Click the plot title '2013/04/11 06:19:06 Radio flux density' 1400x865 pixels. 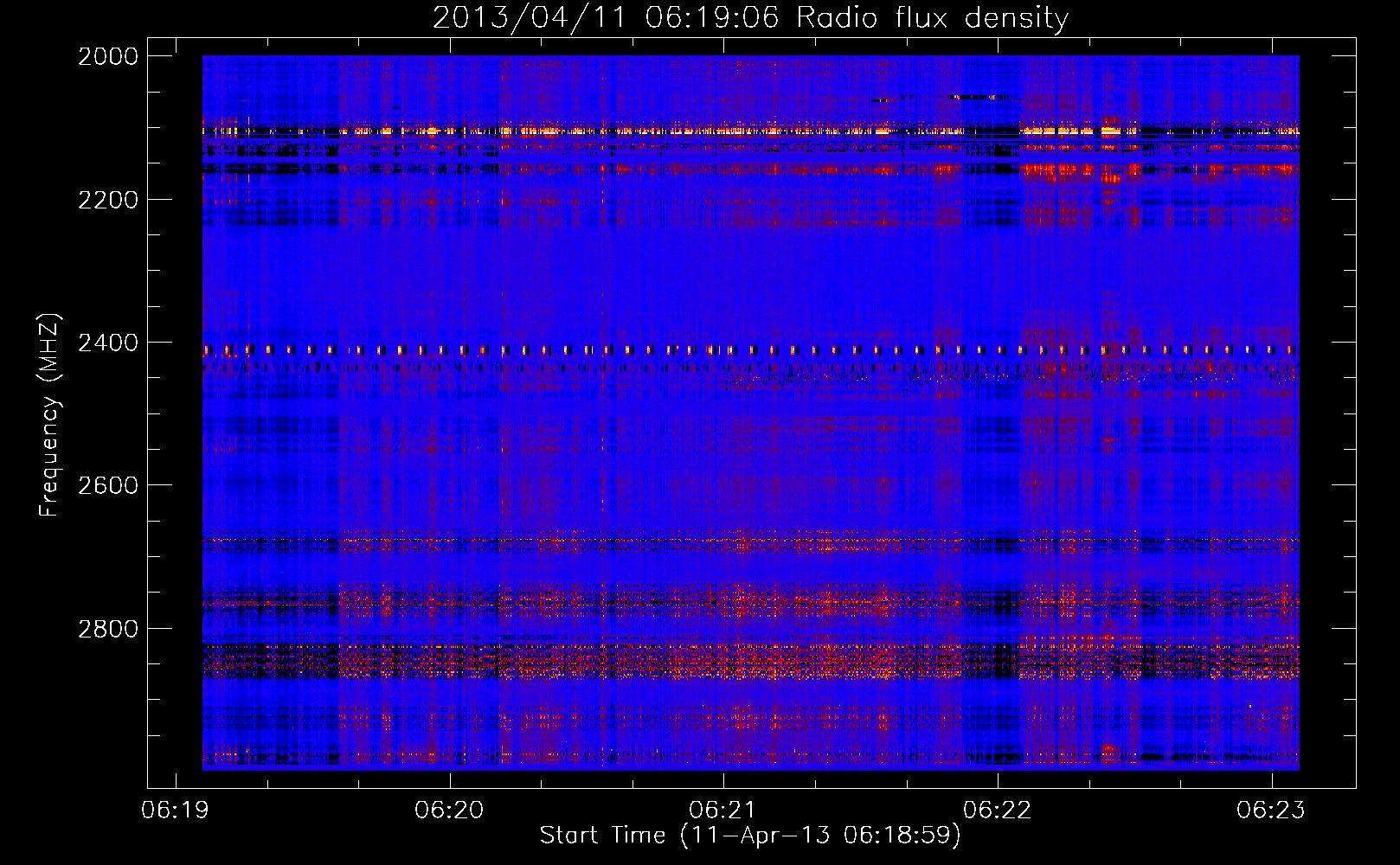[x=750, y=17]
